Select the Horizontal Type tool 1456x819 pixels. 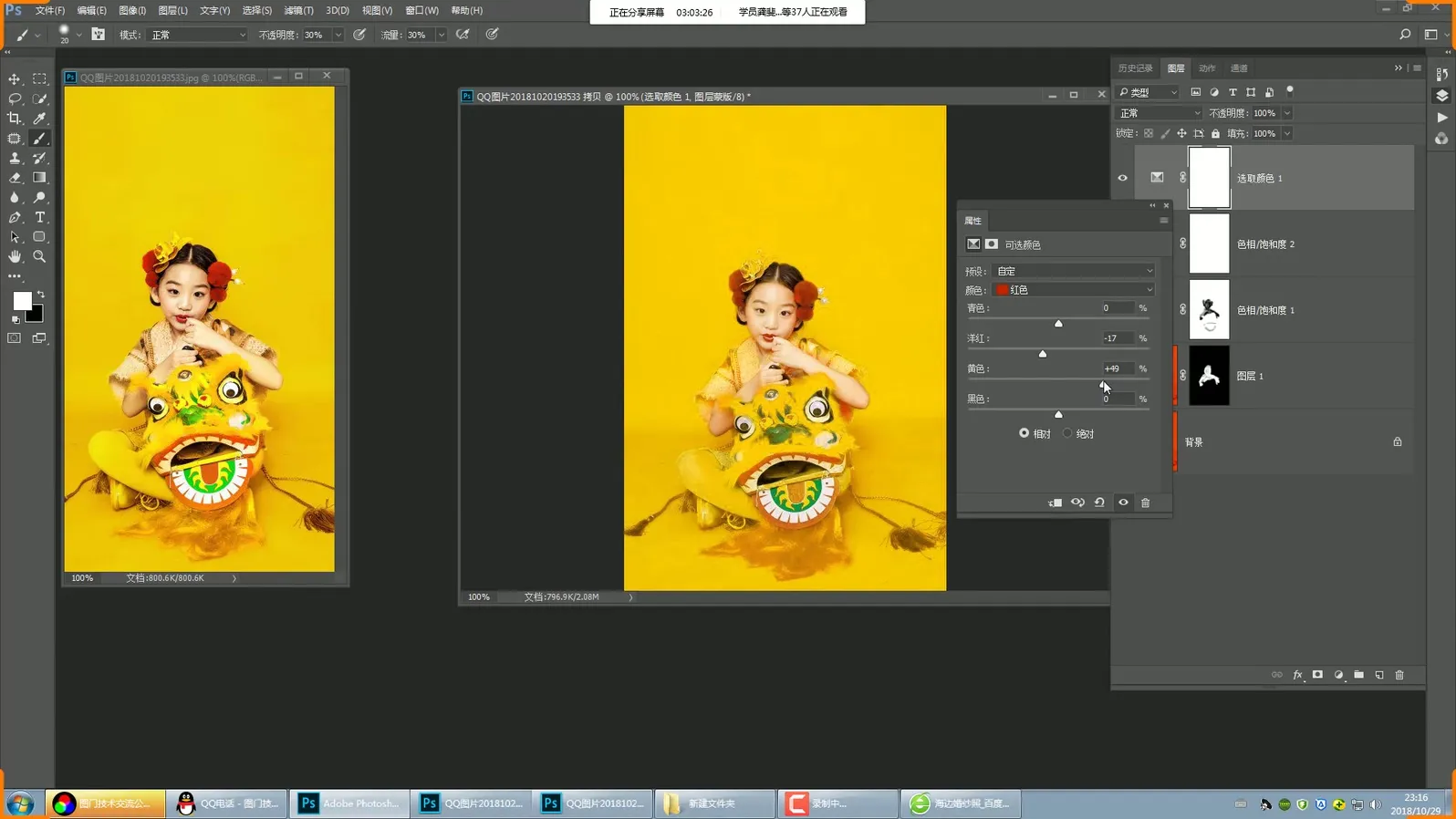pos(39,217)
